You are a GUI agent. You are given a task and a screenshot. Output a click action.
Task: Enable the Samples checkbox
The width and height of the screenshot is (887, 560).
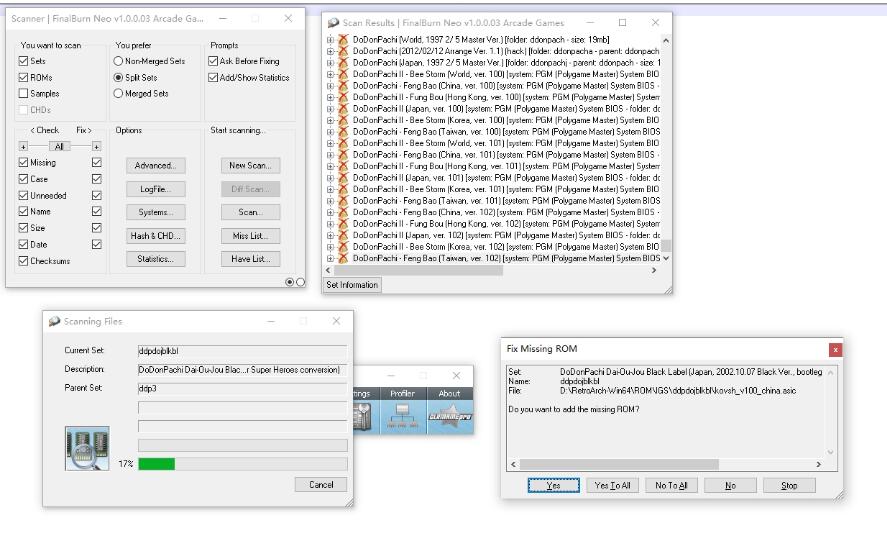pyautogui.click(x=23, y=93)
